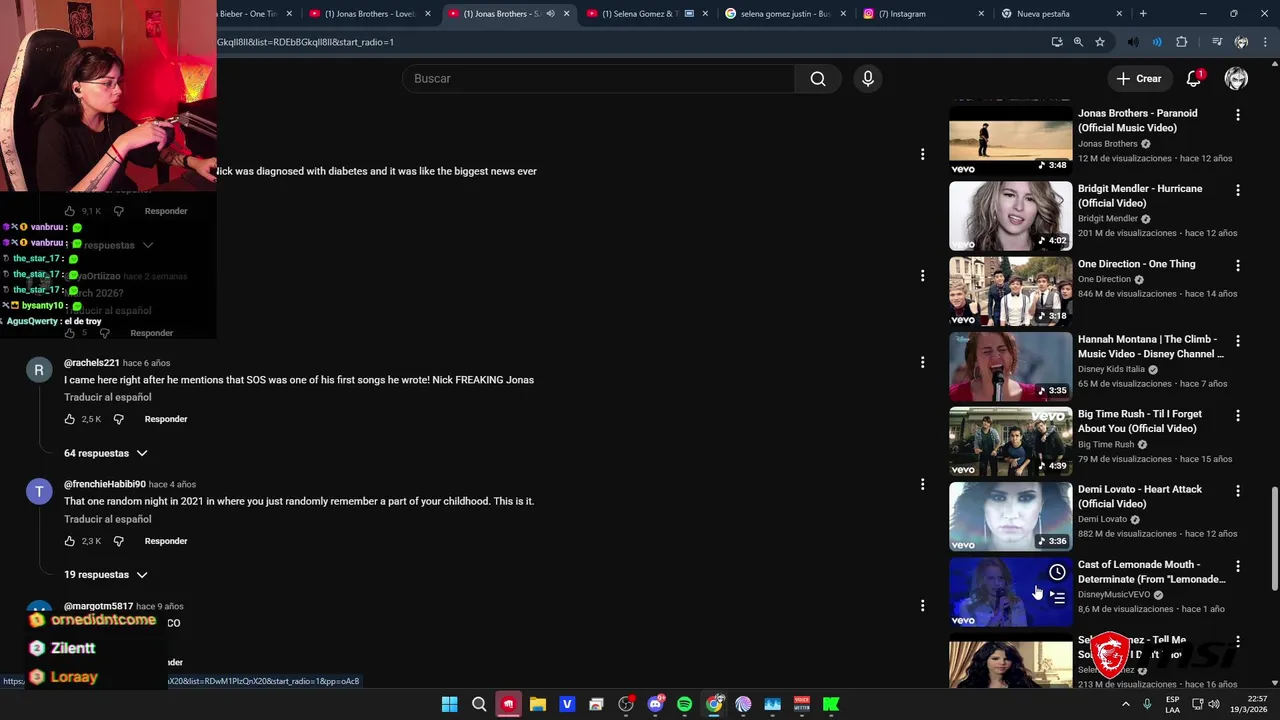
Task: Open Big Time Rush - Til I Forget title
Action: 1140,421
